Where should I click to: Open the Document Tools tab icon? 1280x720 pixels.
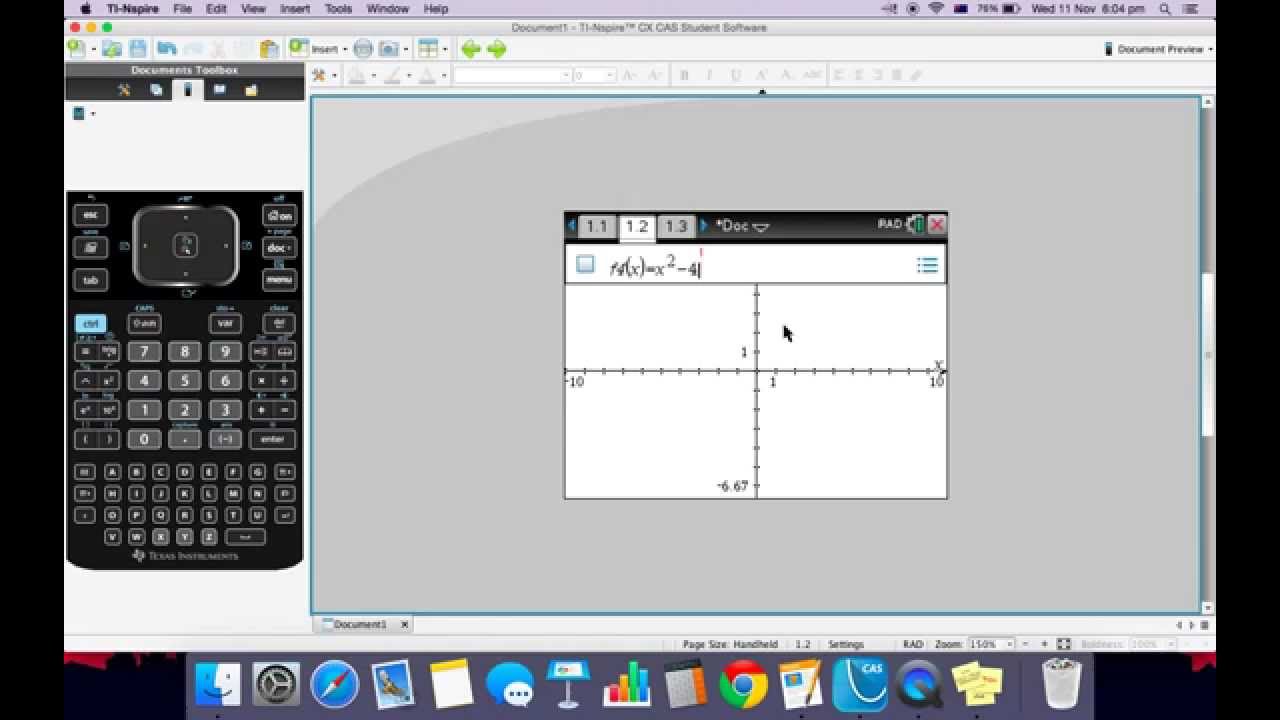click(x=124, y=90)
